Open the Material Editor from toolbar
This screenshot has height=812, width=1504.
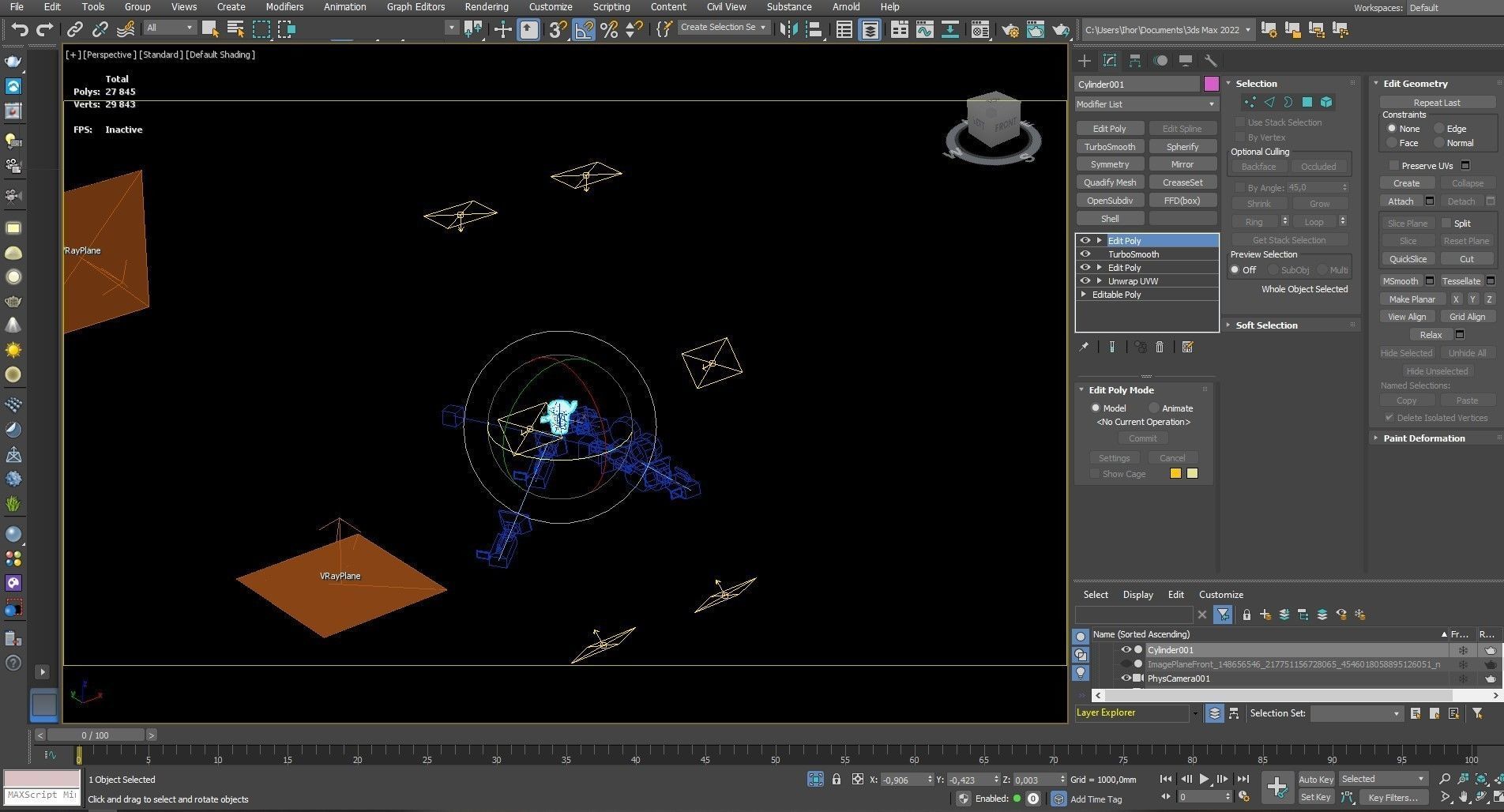[x=980, y=29]
